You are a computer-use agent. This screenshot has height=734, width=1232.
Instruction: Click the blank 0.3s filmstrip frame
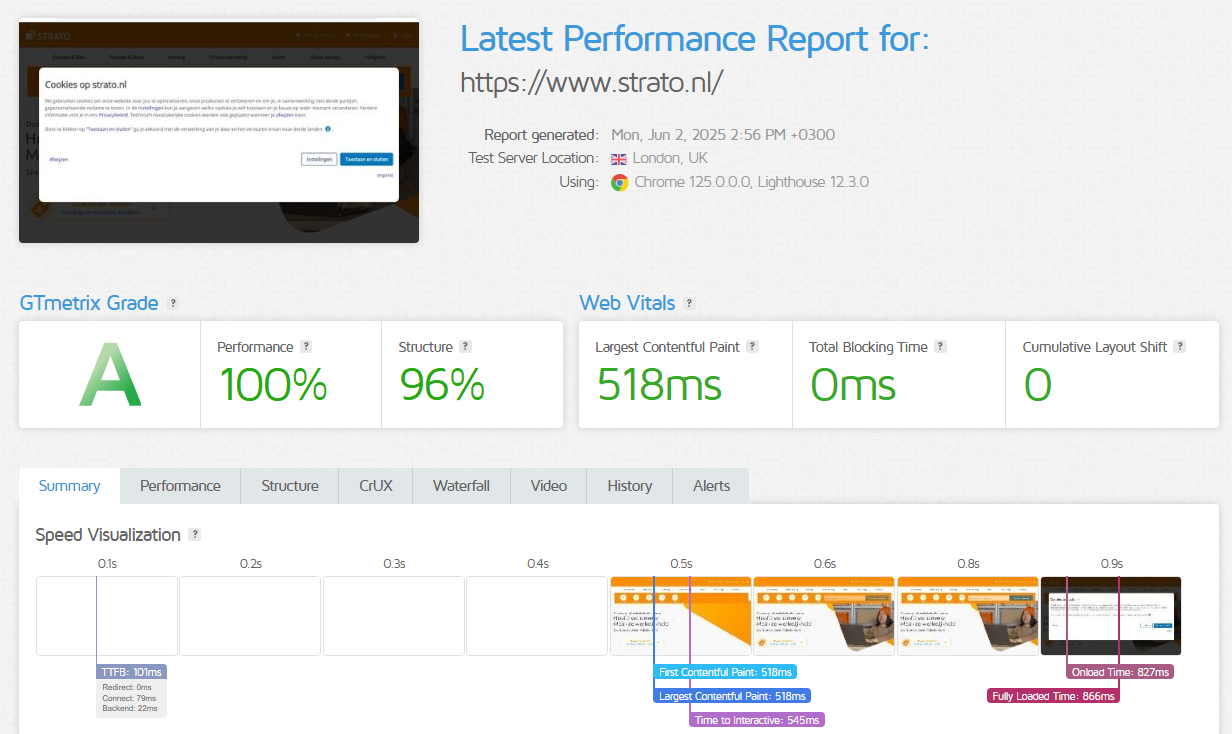point(394,616)
